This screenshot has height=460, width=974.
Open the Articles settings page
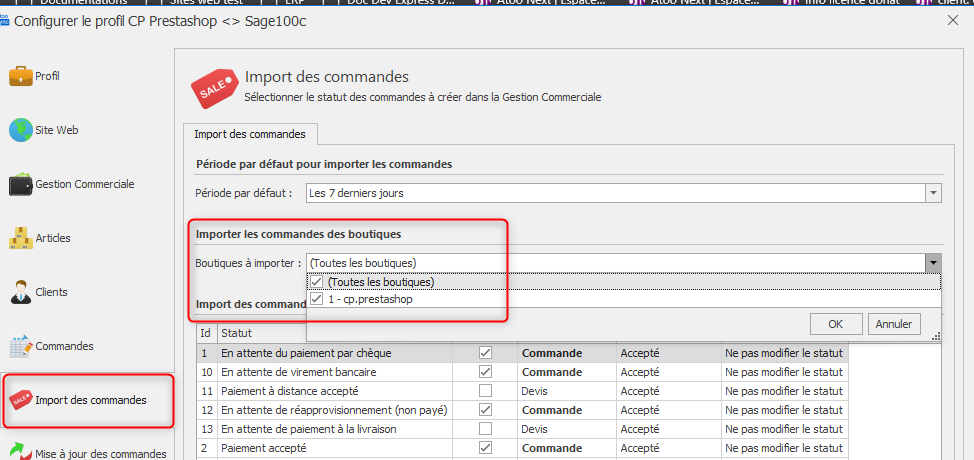click(53, 238)
